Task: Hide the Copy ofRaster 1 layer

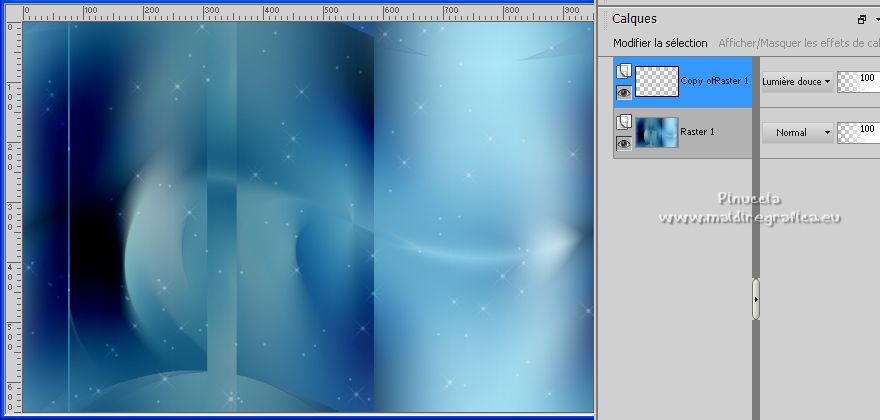Action: click(624, 93)
